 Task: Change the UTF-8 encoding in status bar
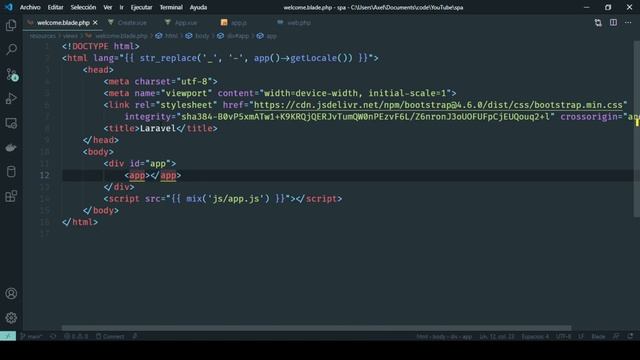pyautogui.click(x=564, y=336)
